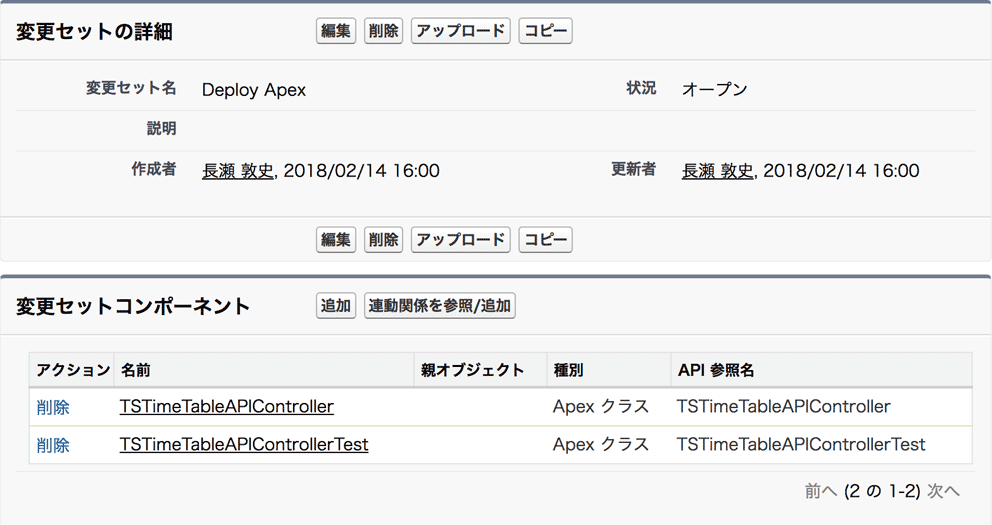Click the upper 削除 button beside 編集
992x525 pixels.
pyautogui.click(x=384, y=31)
